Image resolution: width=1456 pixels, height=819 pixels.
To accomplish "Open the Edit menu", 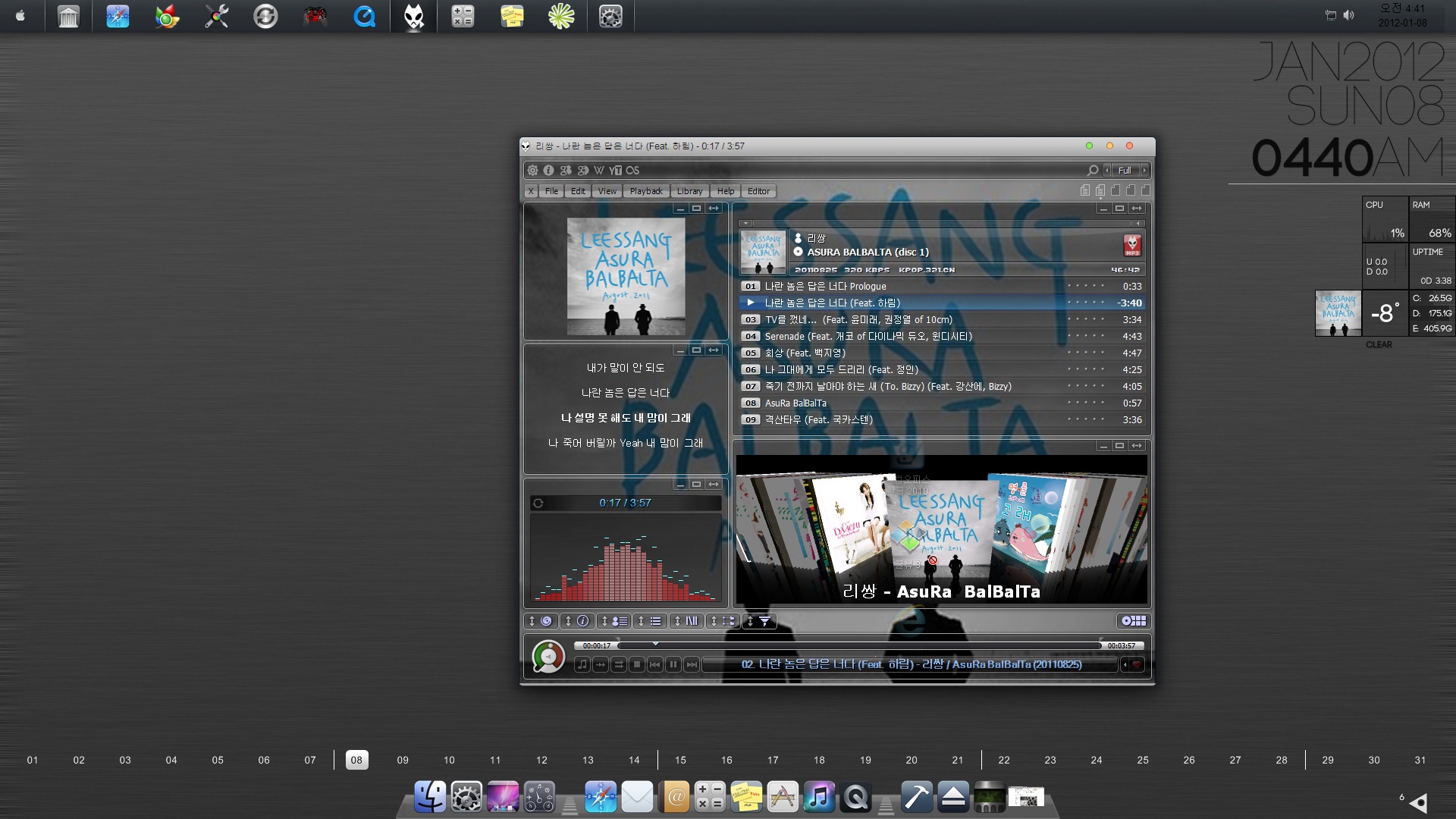I will pos(578,191).
